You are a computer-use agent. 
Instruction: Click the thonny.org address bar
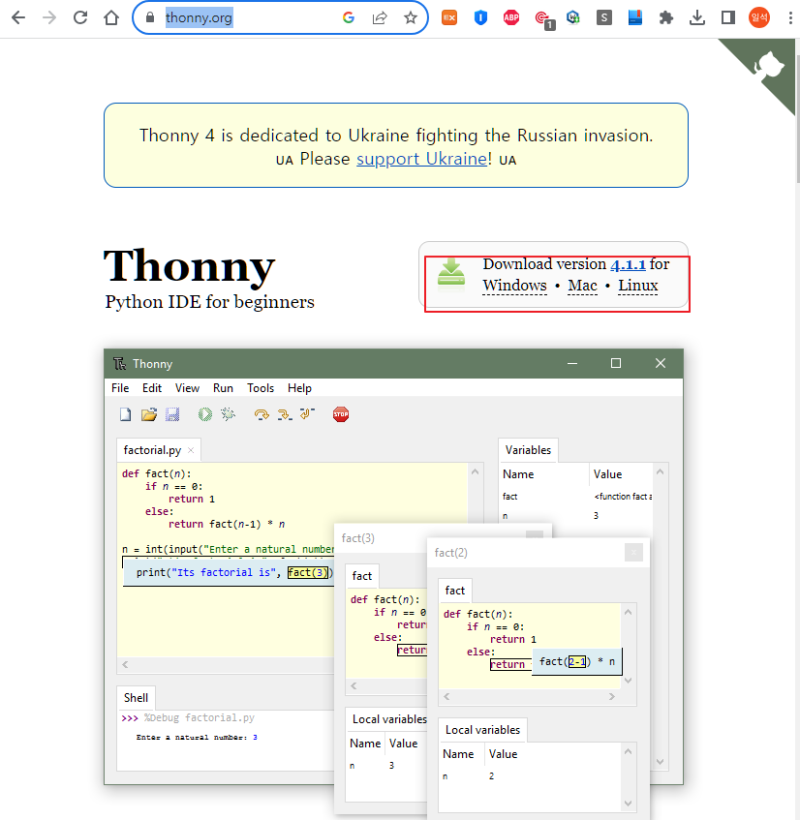[x=249, y=18]
